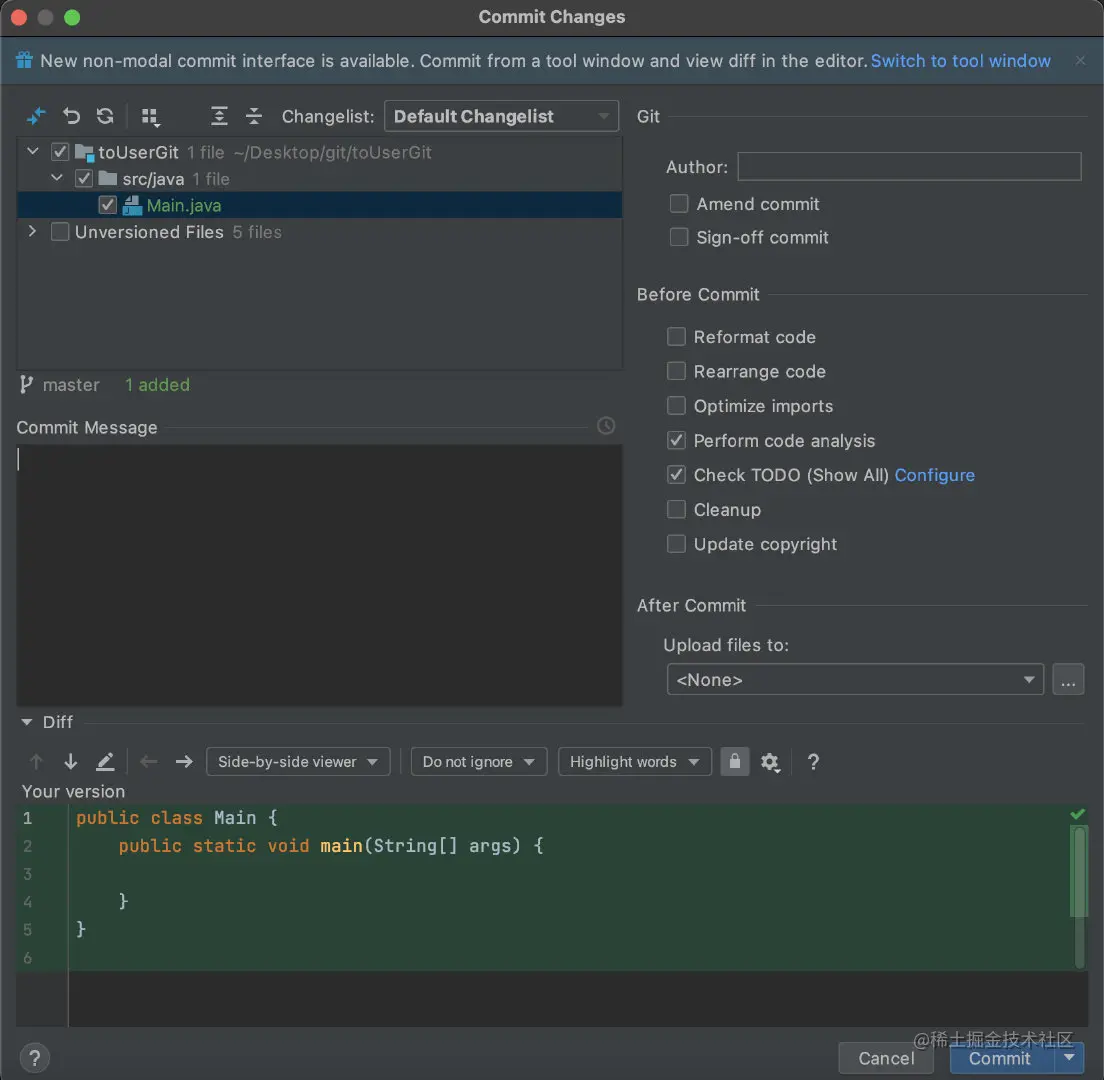This screenshot has width=1104, height=1080.
Task: Close the non-modal commit notification banner
Action: [1080, 61]
